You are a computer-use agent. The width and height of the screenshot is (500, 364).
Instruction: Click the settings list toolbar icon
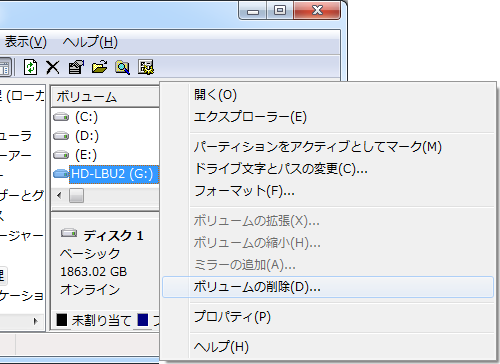click(x=146, y=67)
